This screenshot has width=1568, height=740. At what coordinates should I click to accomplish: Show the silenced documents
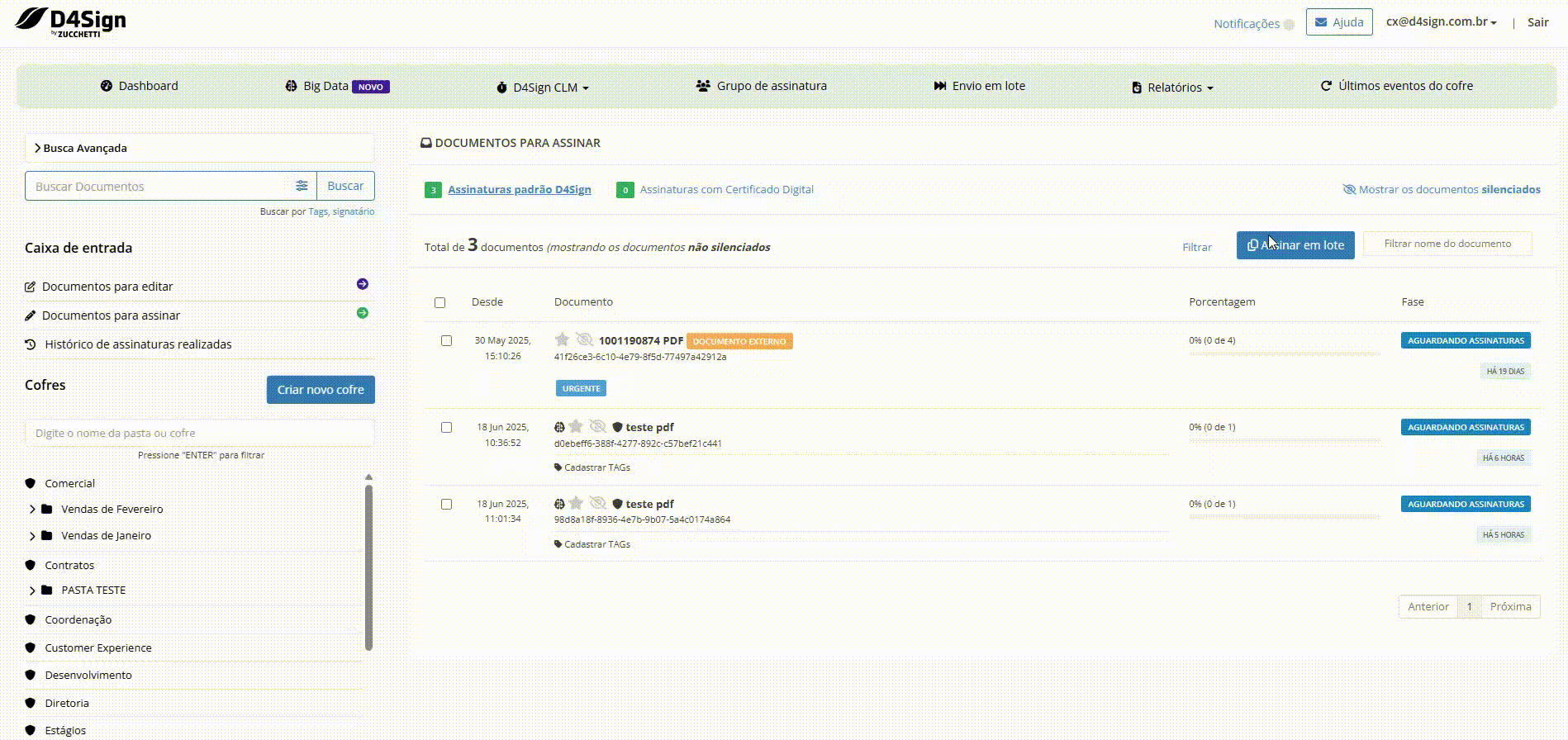click(x=1442, y=189)
